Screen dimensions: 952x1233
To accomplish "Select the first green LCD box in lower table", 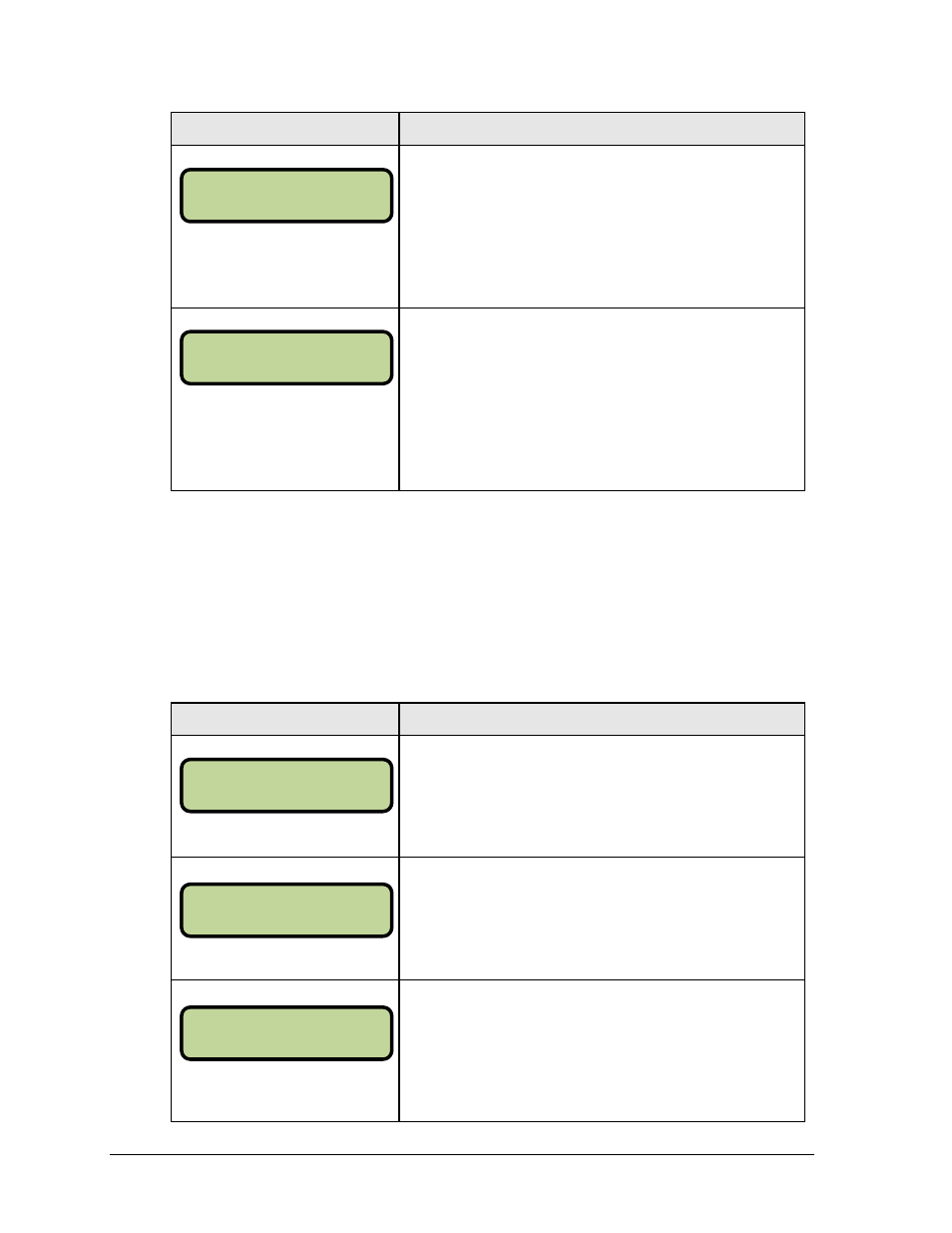I will pyautogui.click(x=286, y=786).
